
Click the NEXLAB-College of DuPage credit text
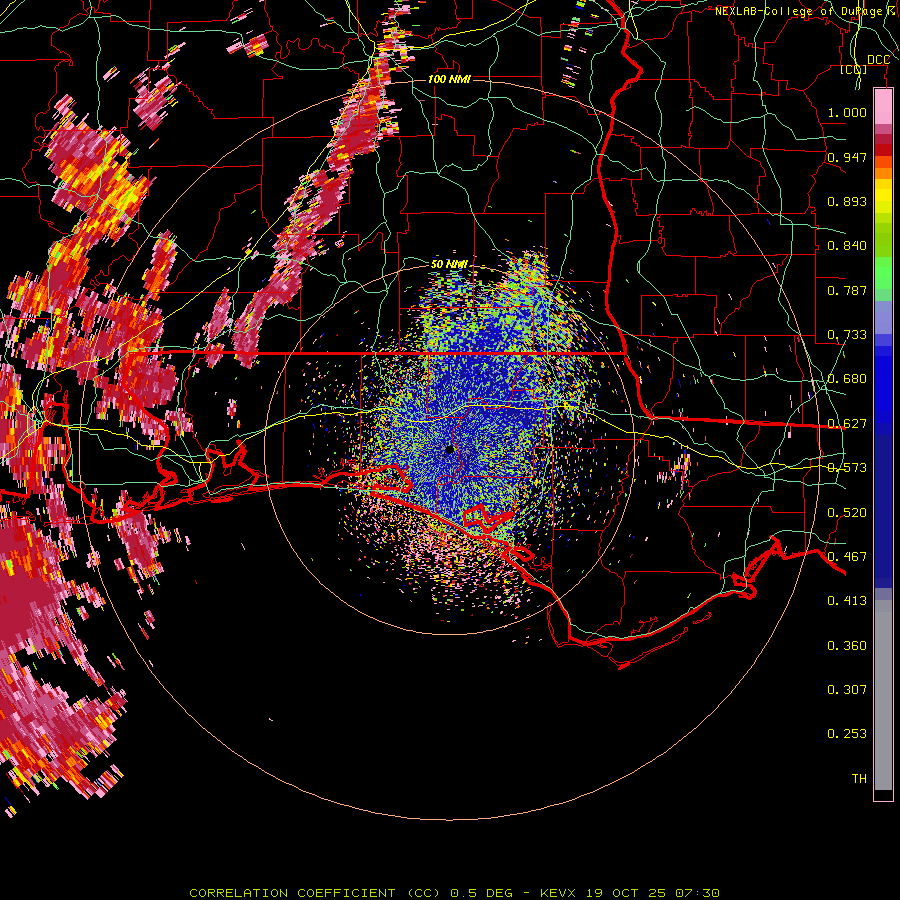click(x=807, y=11)
